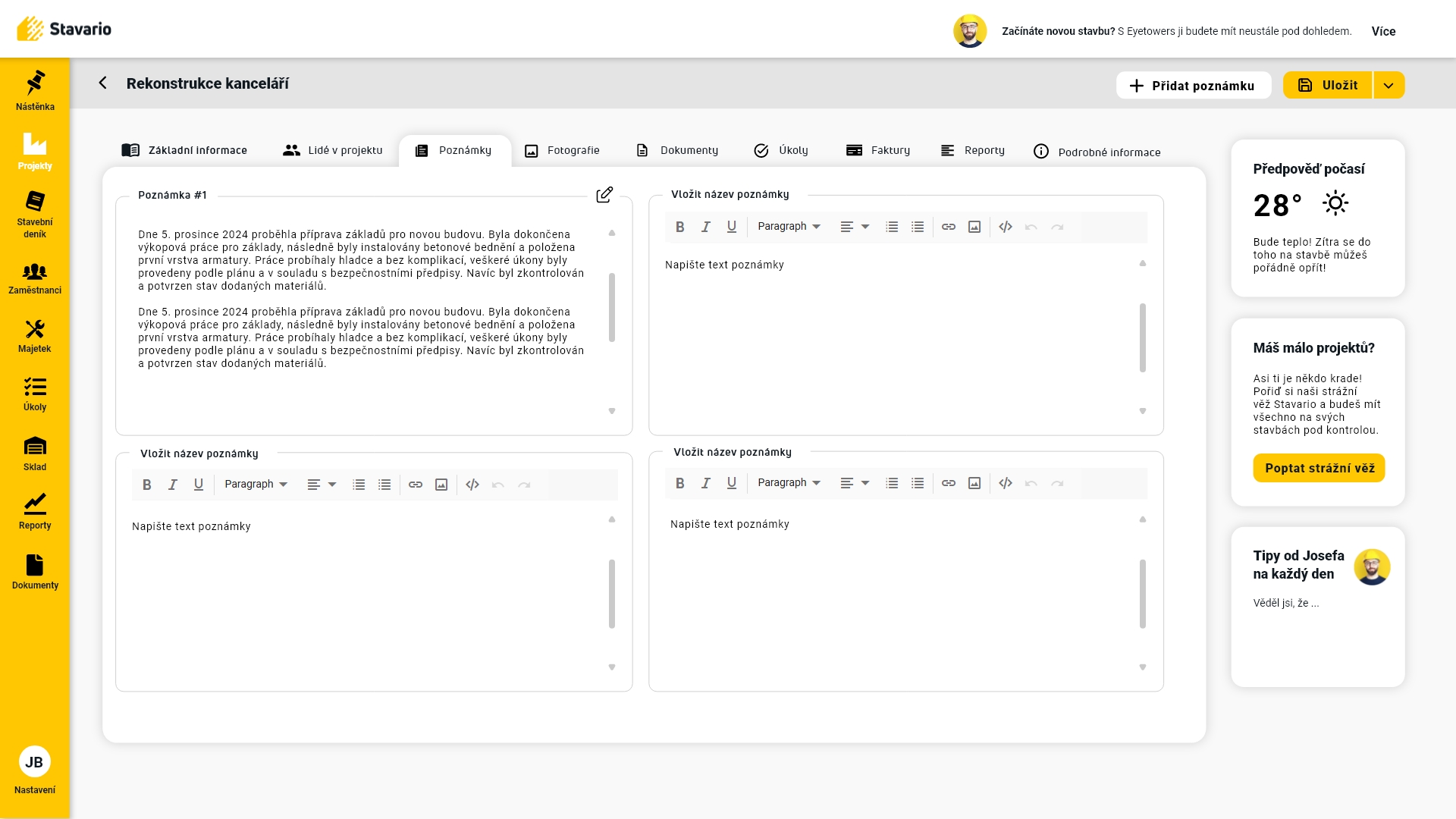Click the edit pencil icon on Poznámka #1
Viewport: 1456px width, 819px height.
coord(604,195)
